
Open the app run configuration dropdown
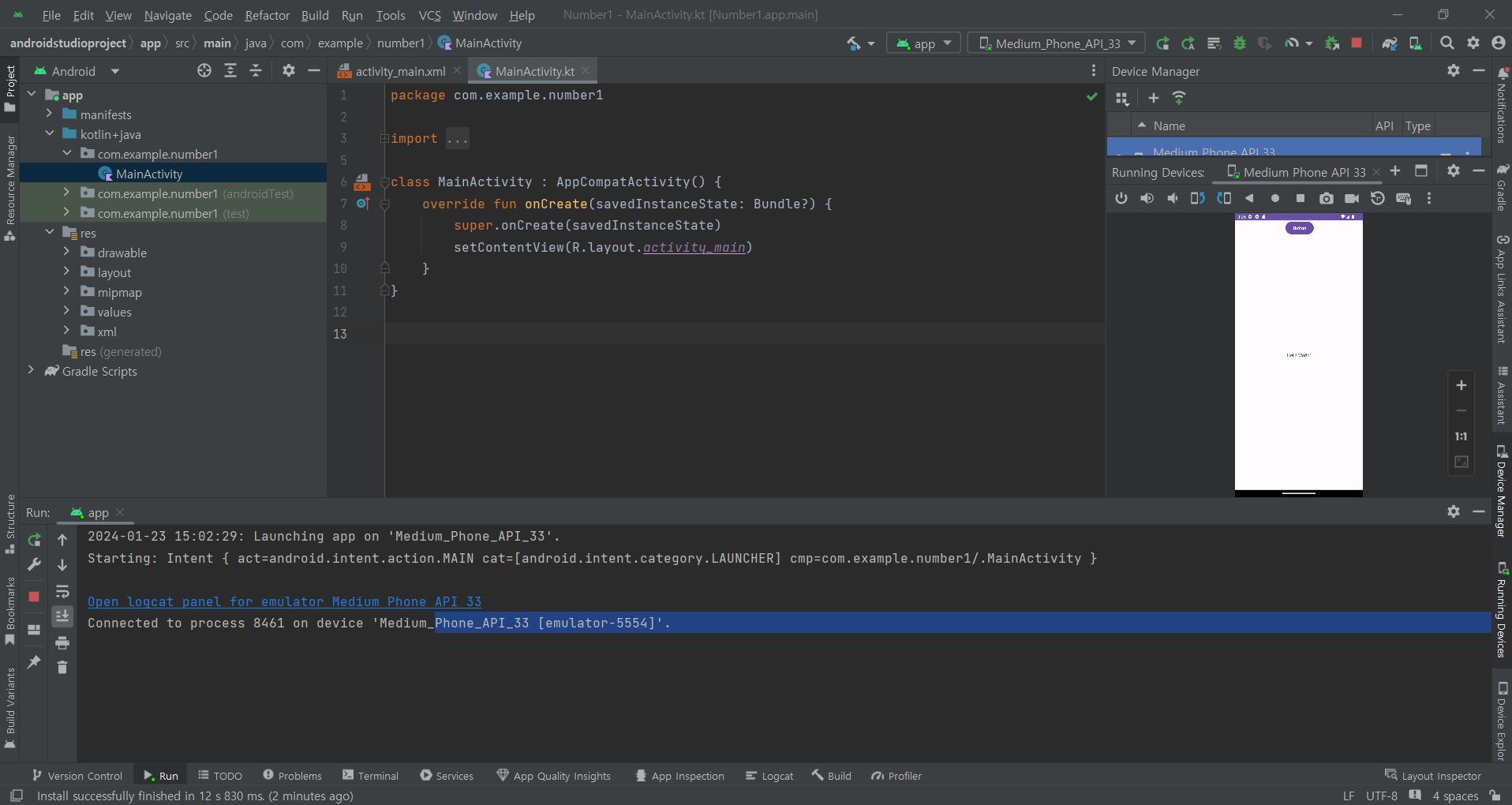coord(924,43)
